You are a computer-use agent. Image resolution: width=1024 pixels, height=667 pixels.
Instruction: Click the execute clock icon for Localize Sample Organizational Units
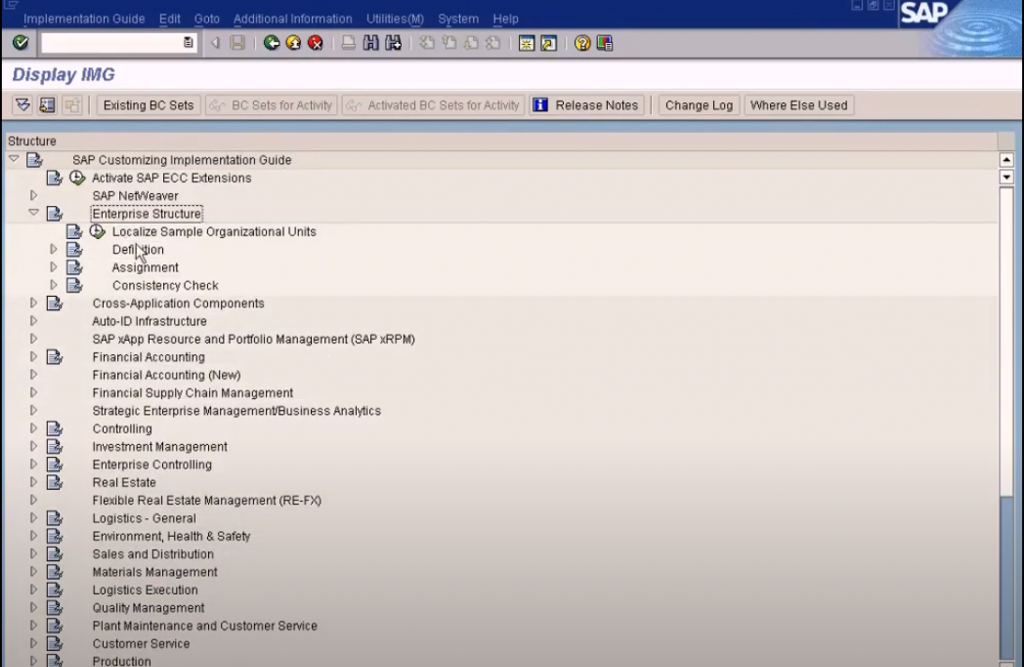click(x=97, y=231)
